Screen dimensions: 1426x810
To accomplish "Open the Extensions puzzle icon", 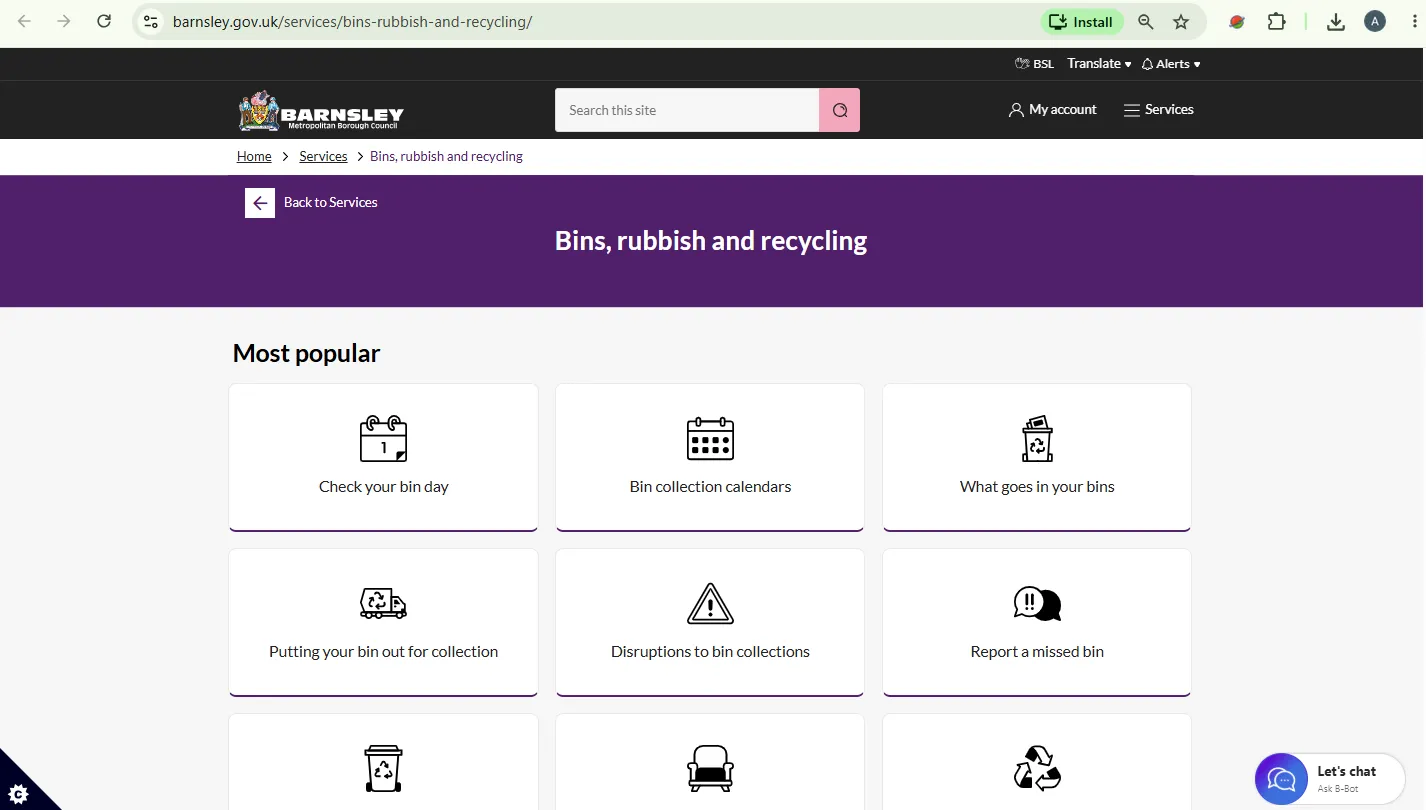I will 1277,21.
